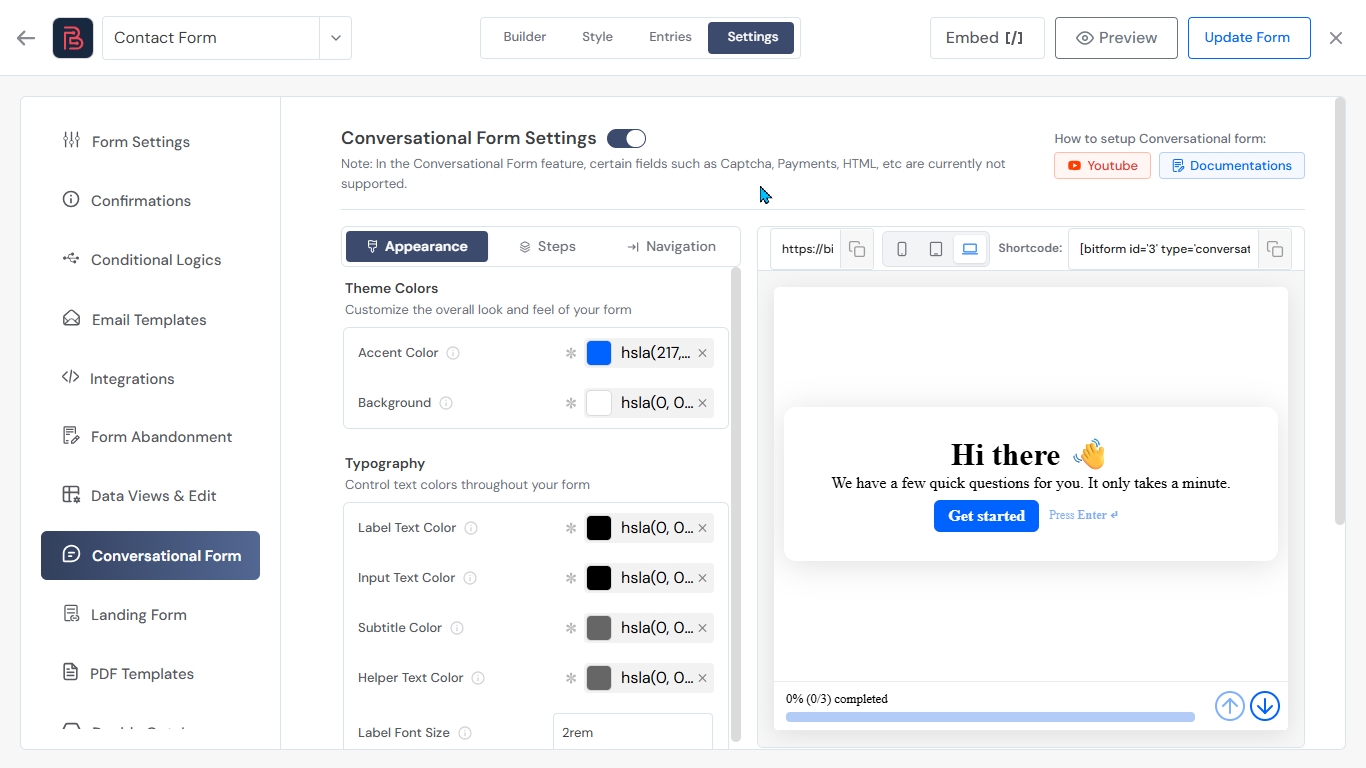
Task: Open the Label Text Color swatch
Action: (x=599, y=528)
